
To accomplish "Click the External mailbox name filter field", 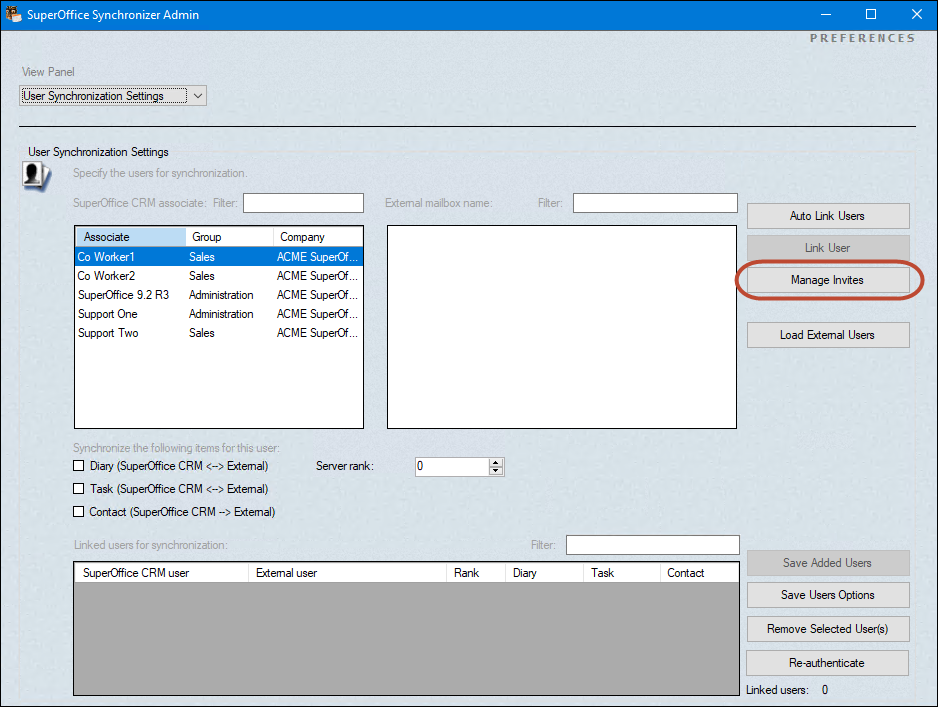I will pos(654,204).
